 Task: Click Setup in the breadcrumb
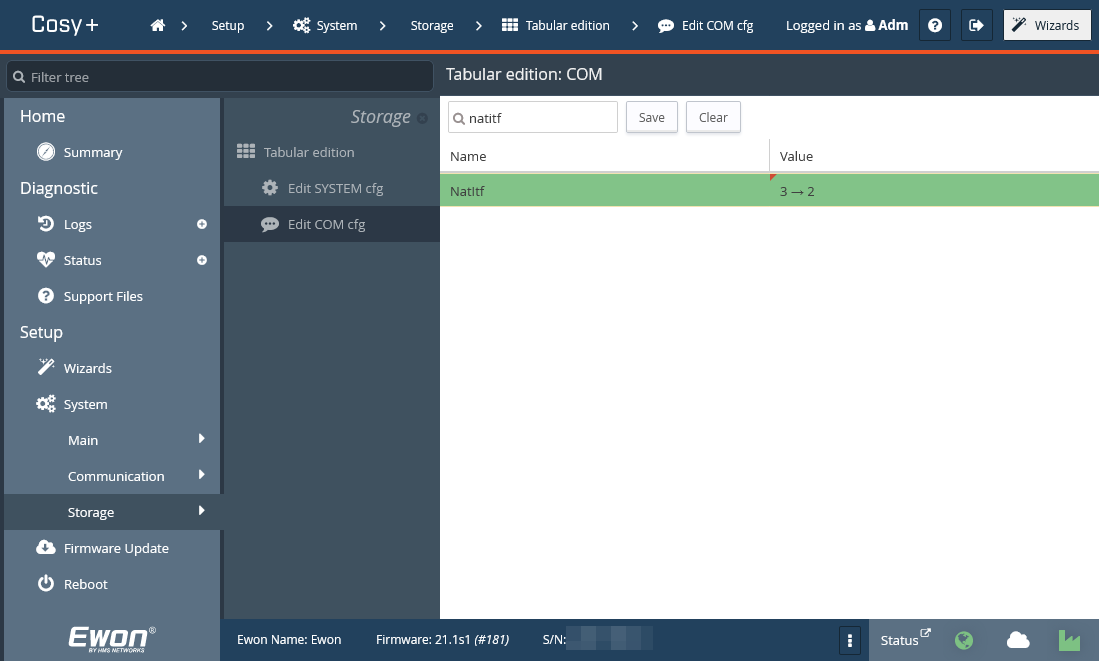(228, 25)
